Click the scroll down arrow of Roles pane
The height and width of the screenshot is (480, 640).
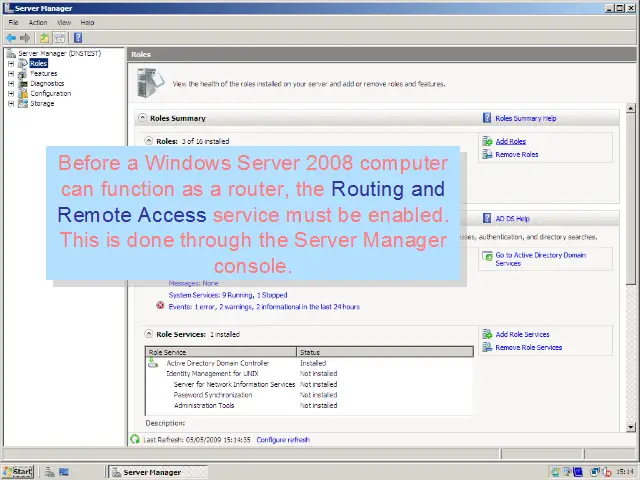point(631,427)
